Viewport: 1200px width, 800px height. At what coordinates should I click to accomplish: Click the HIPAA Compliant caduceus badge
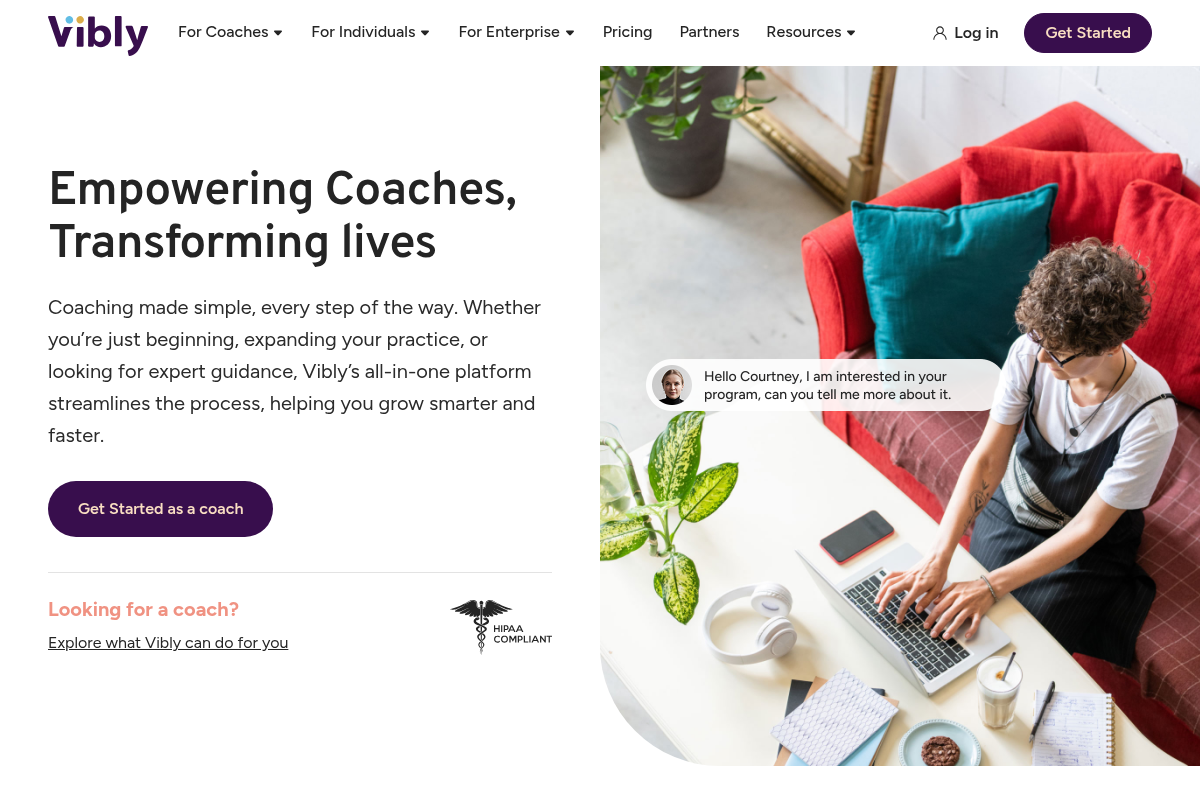501,626
